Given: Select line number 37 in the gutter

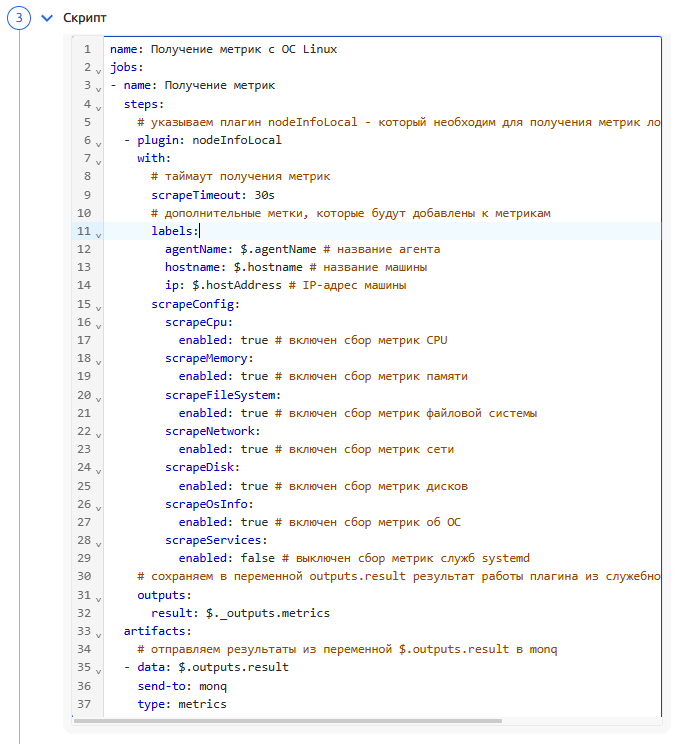Looking at the screenshot, I should tap(84, 704).
